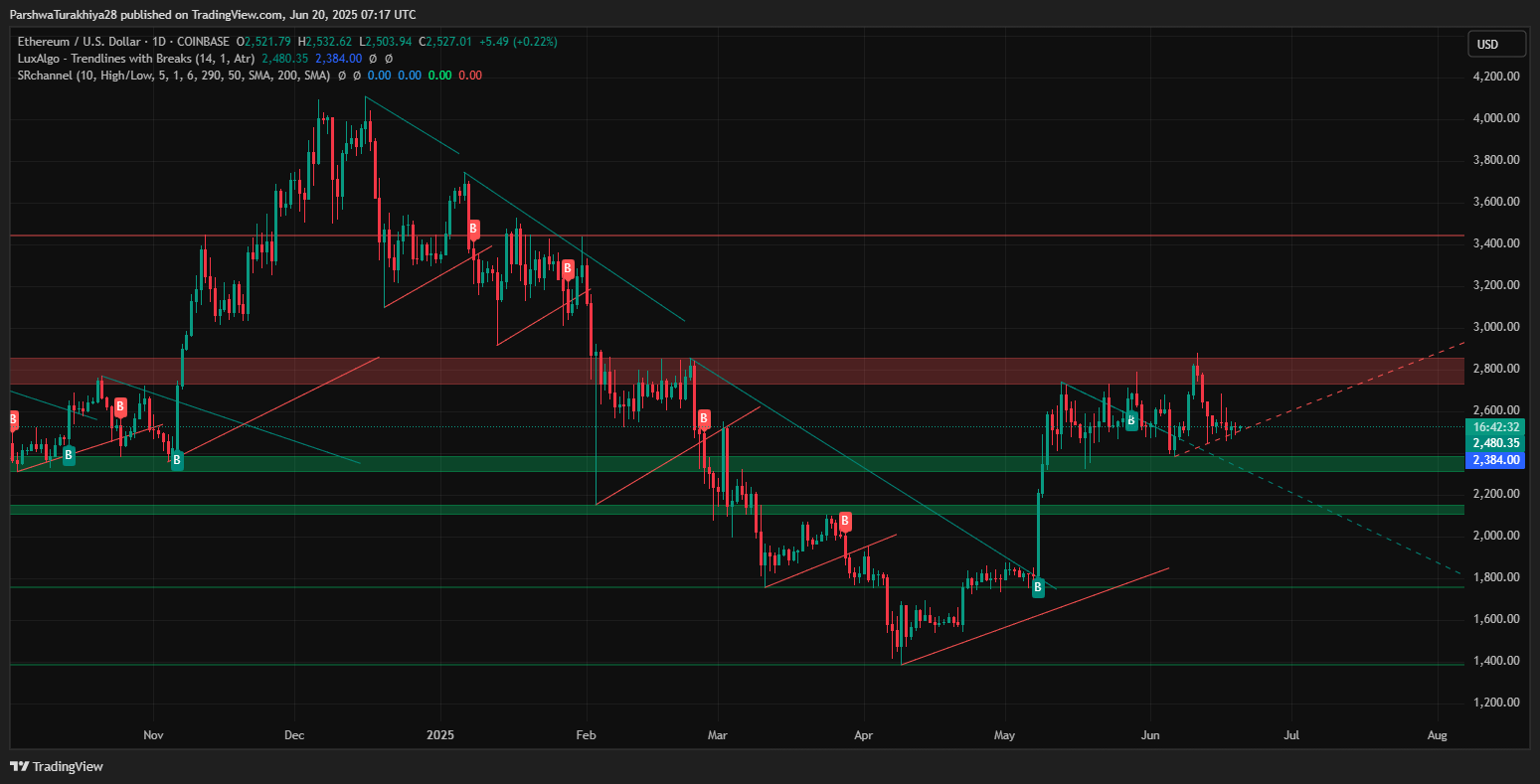The height and width of the screenshot is (784, 1540).
Task: Click the Jun label on time axis
Action: pyautogui.click(x=1150, y=736)
